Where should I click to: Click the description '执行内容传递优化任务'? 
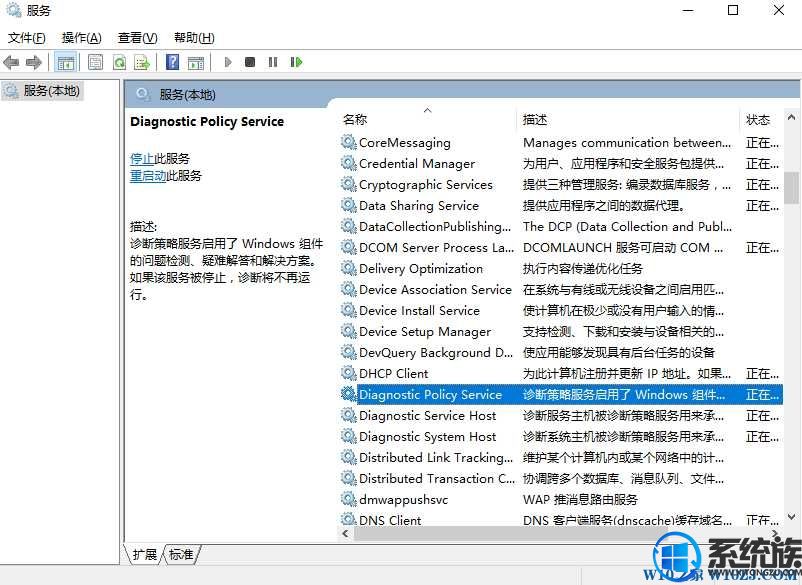point(583,268)
